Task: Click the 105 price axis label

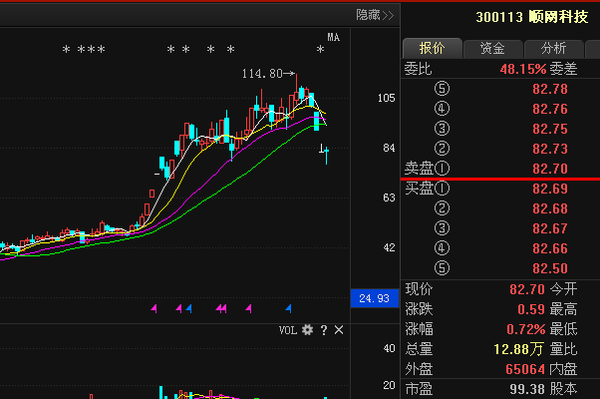Action: [x=386, y=98]
